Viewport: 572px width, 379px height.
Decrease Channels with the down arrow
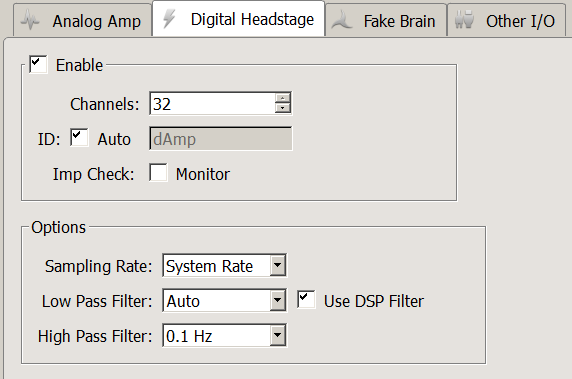click(x=283, y=108)
